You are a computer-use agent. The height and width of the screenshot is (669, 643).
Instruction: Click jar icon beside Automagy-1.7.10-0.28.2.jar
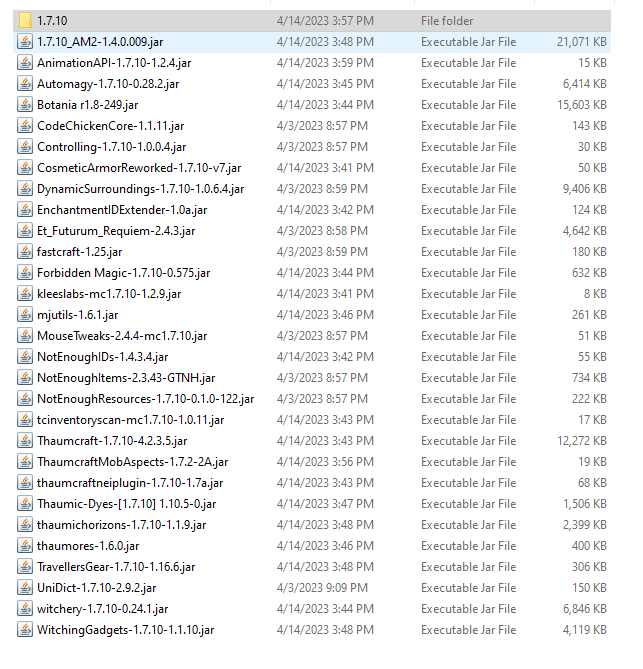point(25,84)
